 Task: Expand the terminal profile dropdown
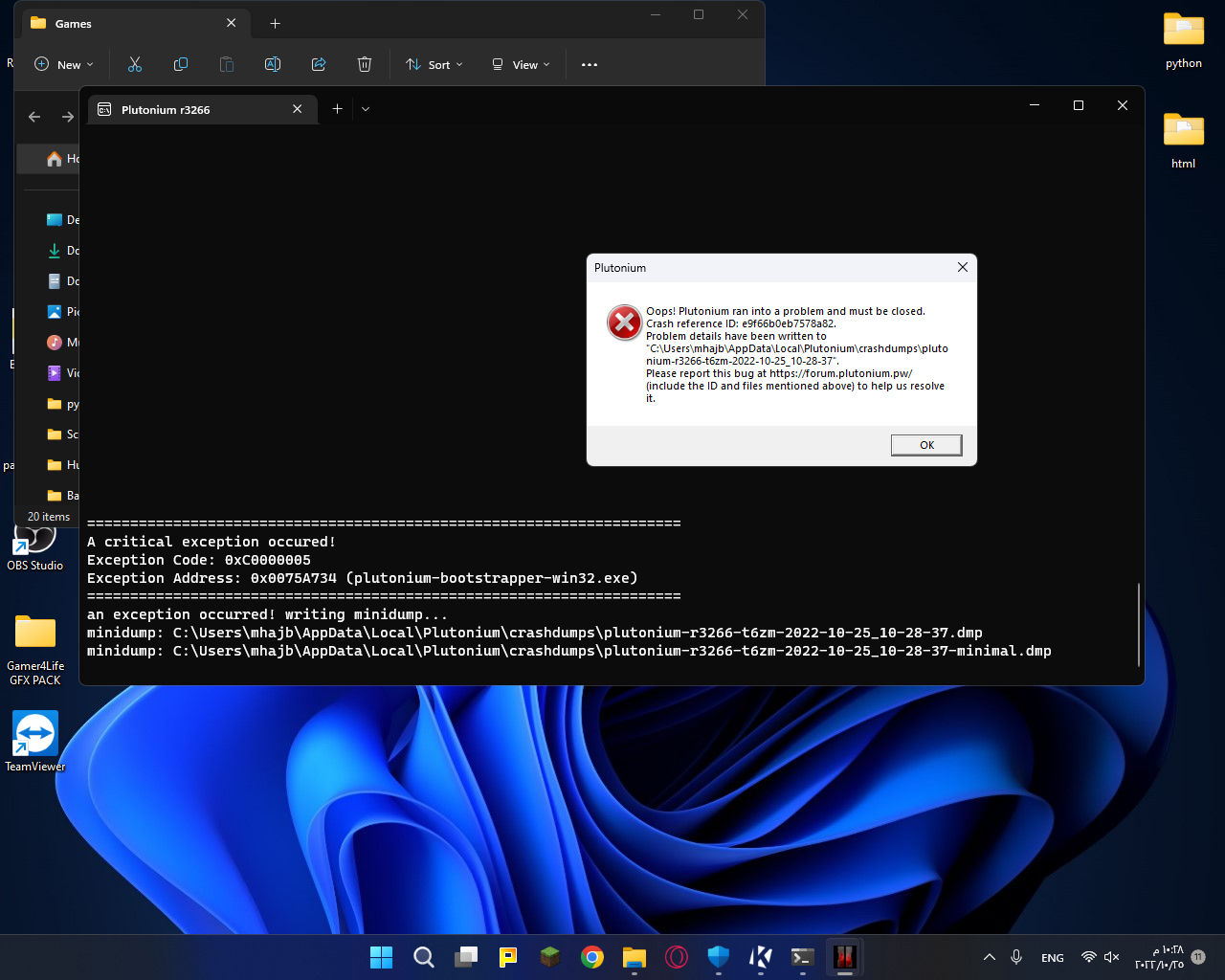(x=366, y=109)
